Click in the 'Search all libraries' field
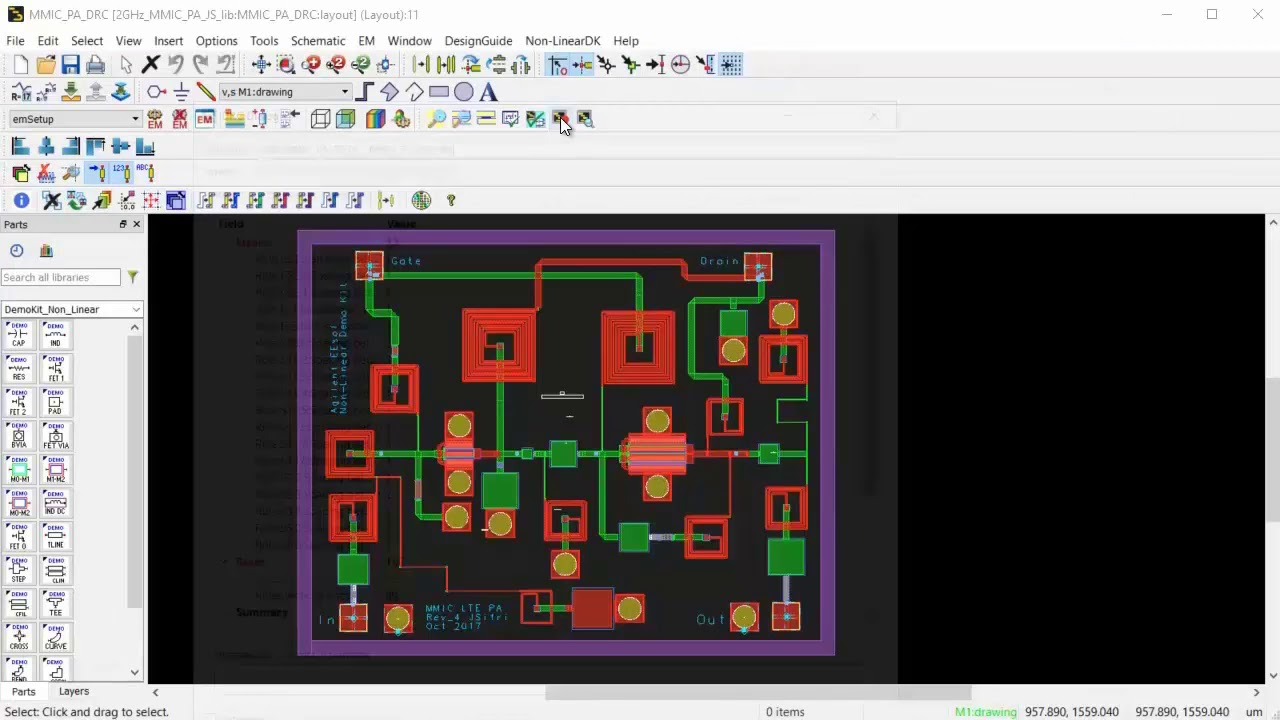The width and height of the screenshot is (1280, 720). point(60,277)
